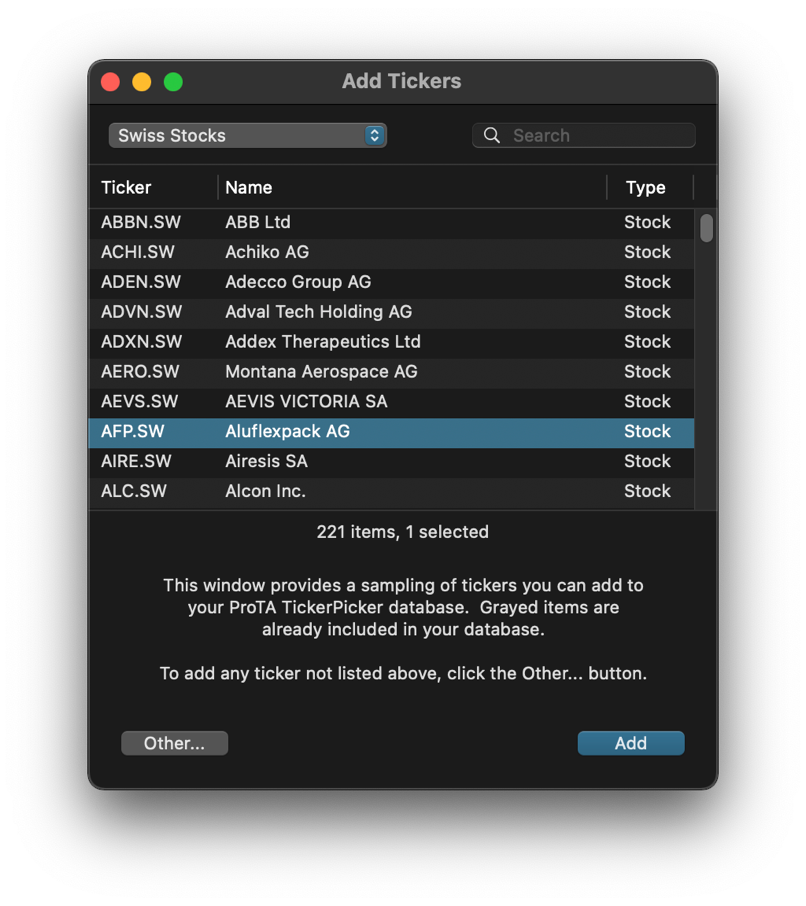Select the Adecco Group AG row
This screenshot has width=806, height=906.
(390, 282)
